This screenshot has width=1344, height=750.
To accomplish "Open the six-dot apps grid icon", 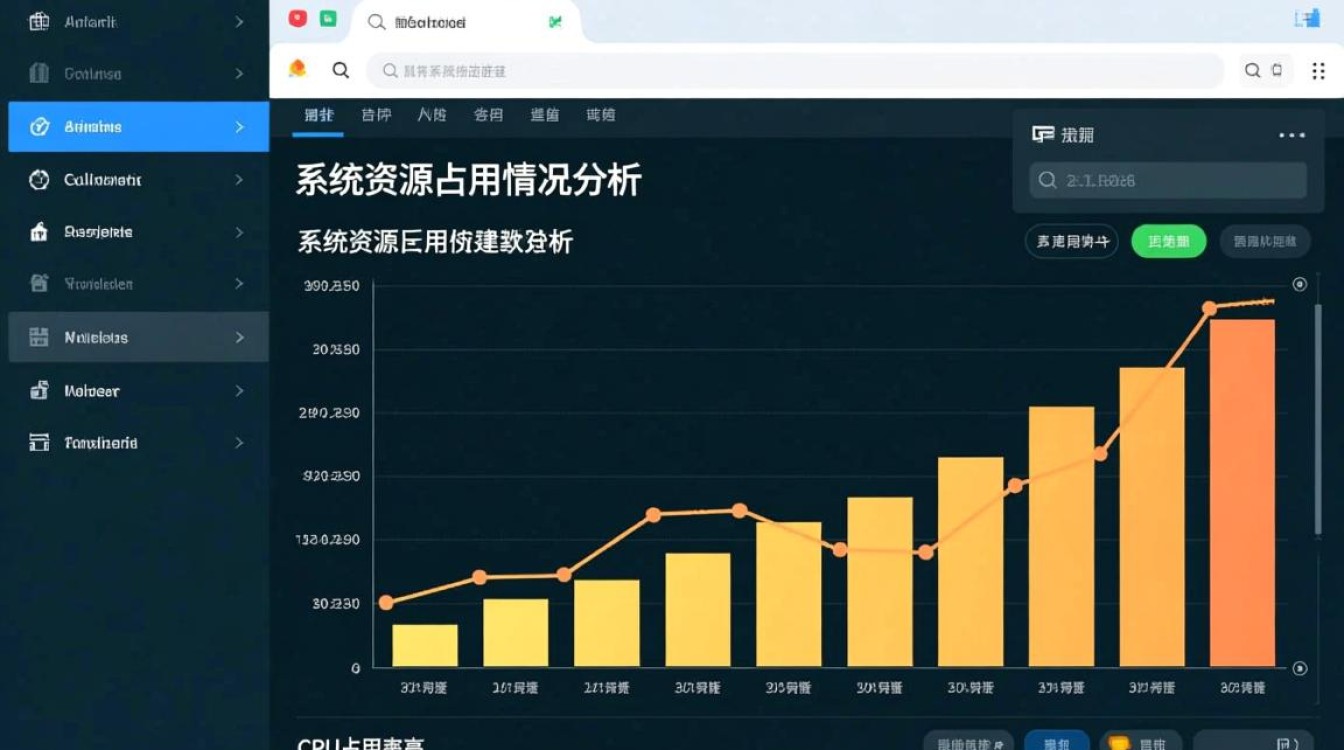I will (1318, 70).
